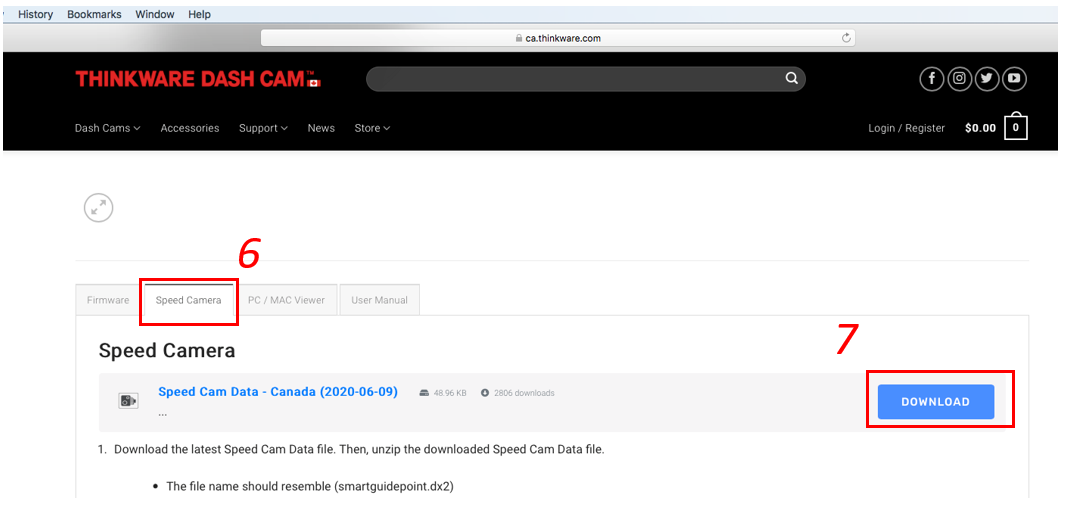Click the blue DOWNLOAD button
The width and height of the screenshot is (1066, 526).
click(935, 402)
